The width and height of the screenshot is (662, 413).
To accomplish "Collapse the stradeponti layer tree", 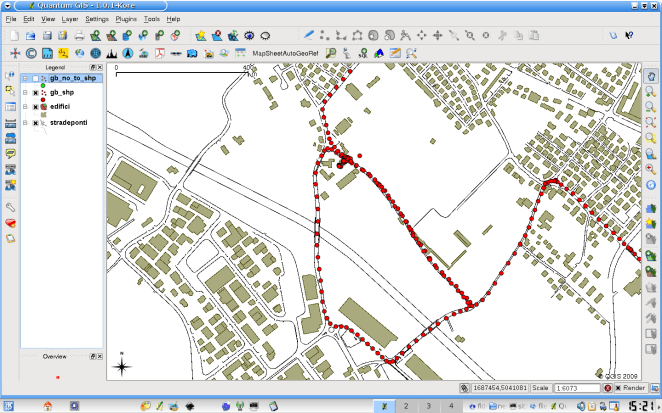I will point(25,123).
